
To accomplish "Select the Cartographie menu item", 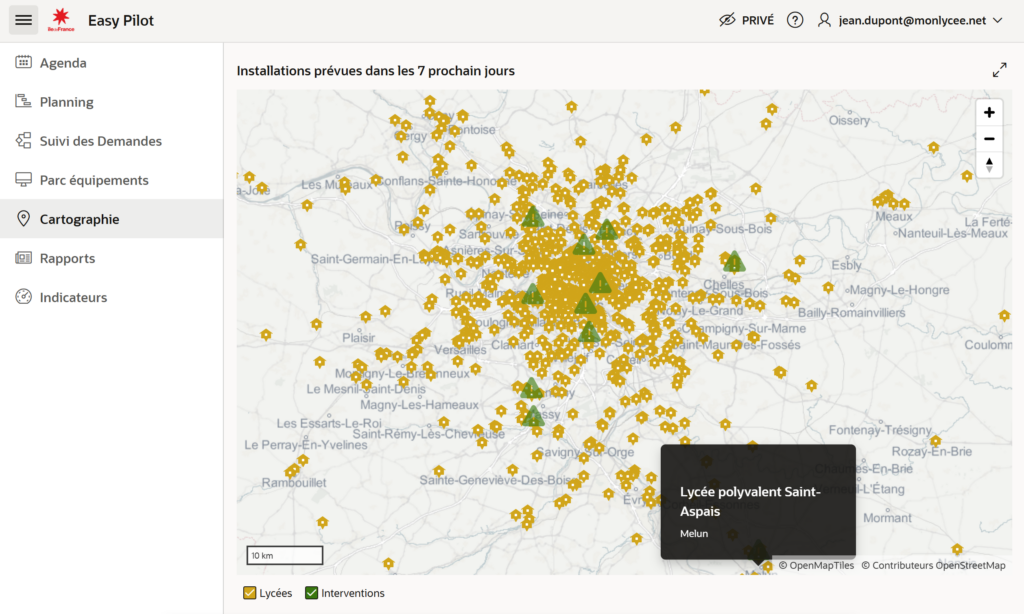I will pyautogui.click(x=112, y=219).
